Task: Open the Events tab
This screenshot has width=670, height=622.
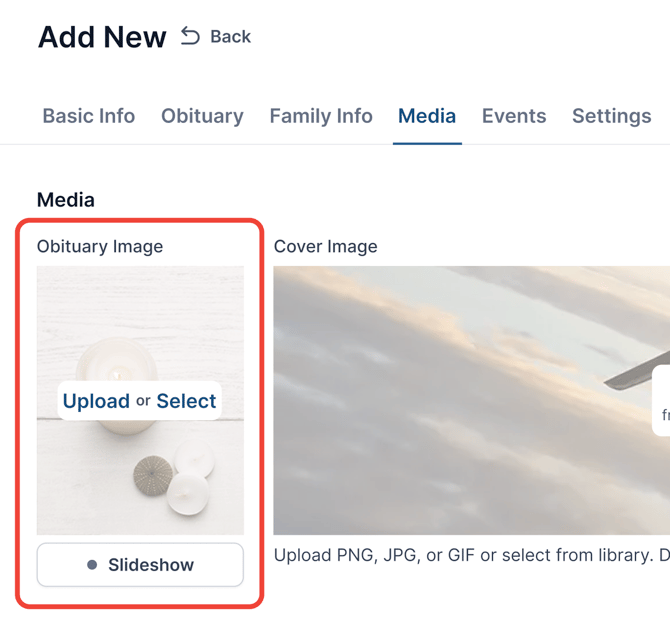Action: [514, 116]
